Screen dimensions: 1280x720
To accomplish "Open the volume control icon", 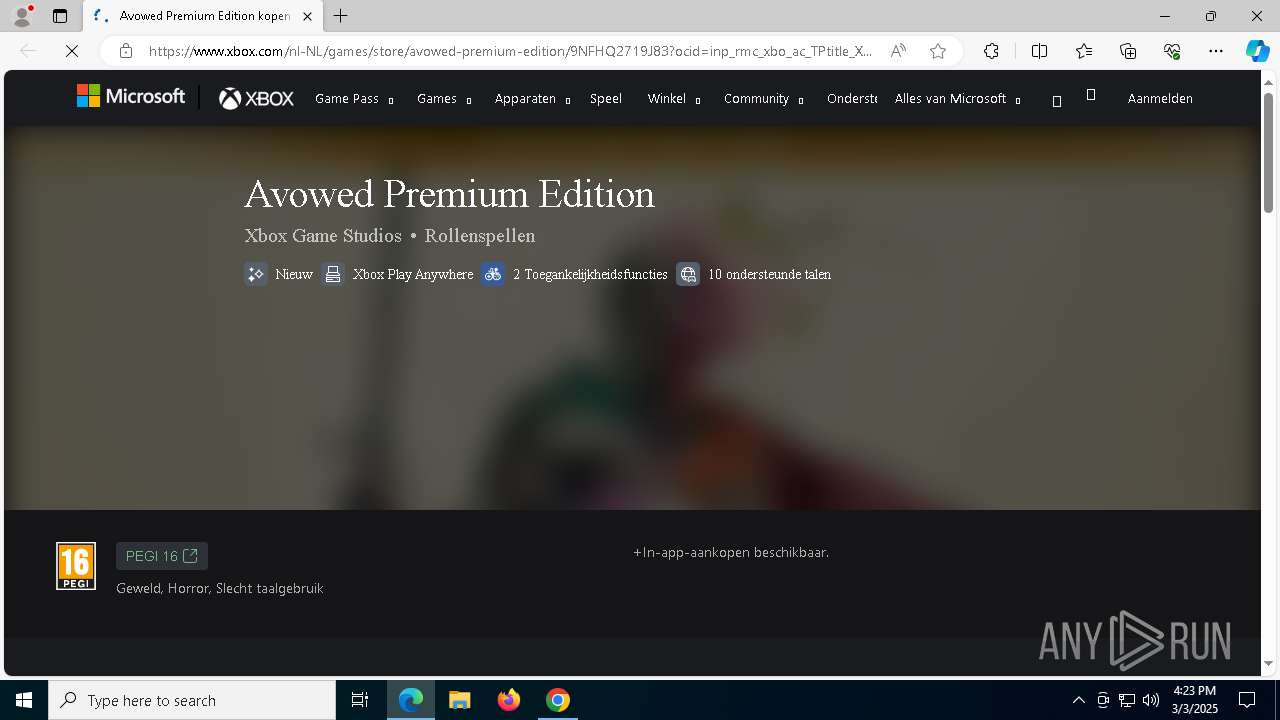I will click(x=1151, y=700).
